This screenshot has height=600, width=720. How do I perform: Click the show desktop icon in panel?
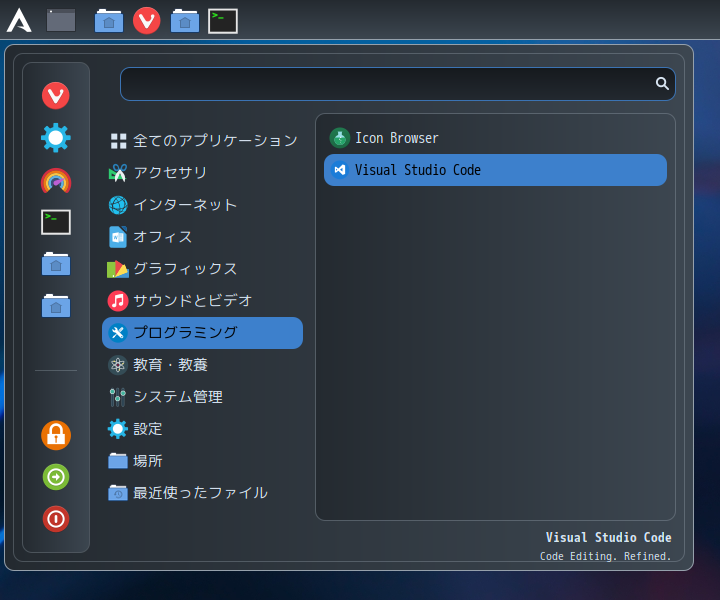pyautogui.click(x=61, y=21)
